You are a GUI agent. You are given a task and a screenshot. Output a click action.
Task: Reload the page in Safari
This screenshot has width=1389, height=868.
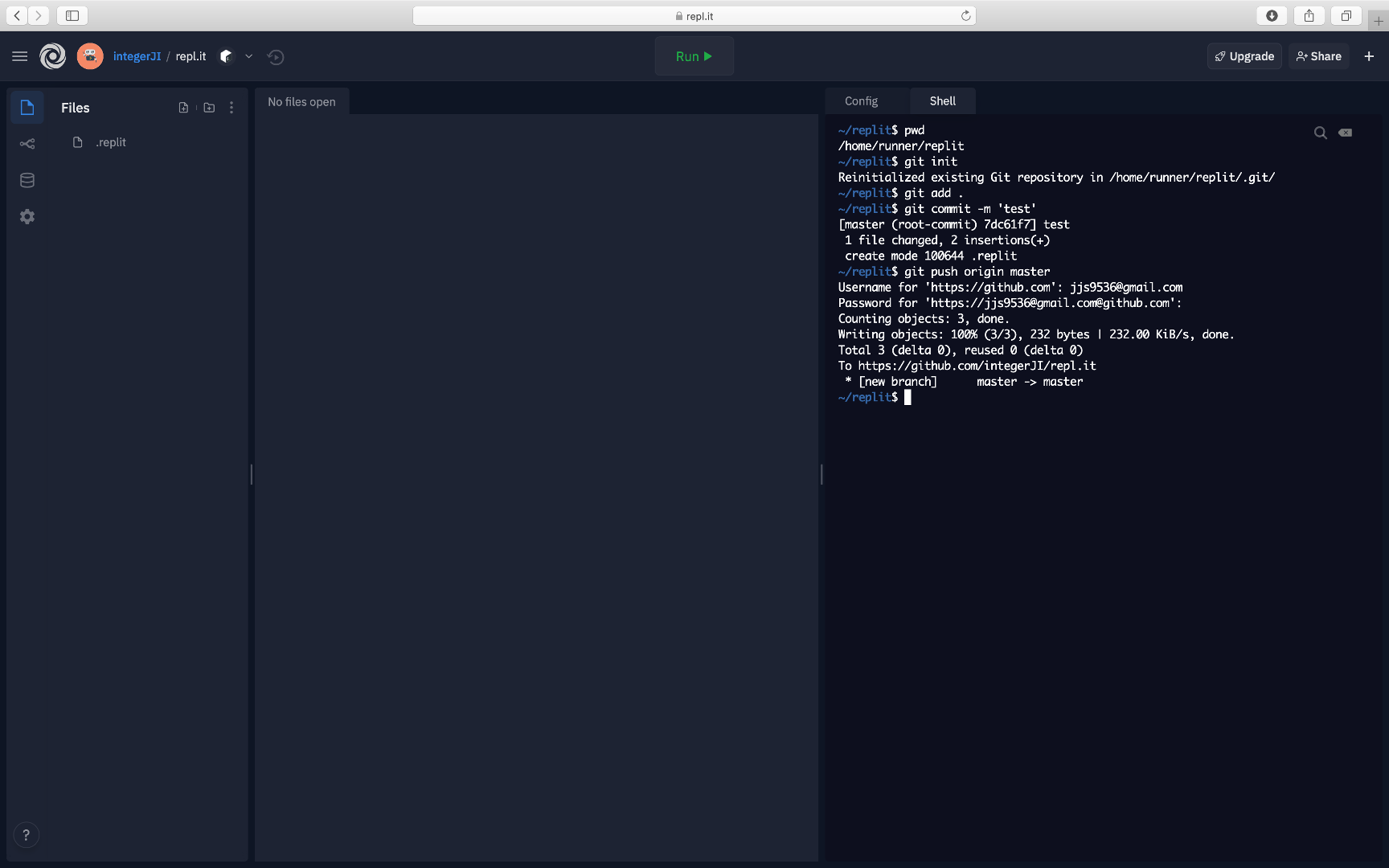pyautogui.click(x=965, y=16)
